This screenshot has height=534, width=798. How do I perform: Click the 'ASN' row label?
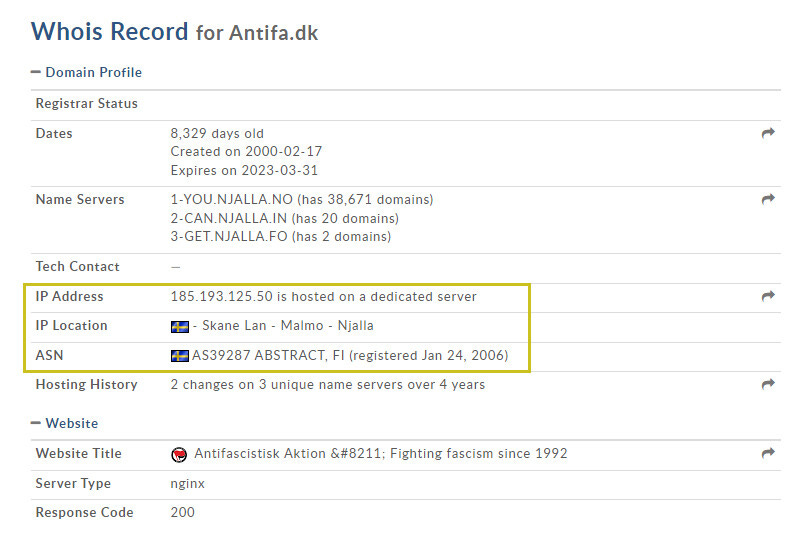click(49, 355)
